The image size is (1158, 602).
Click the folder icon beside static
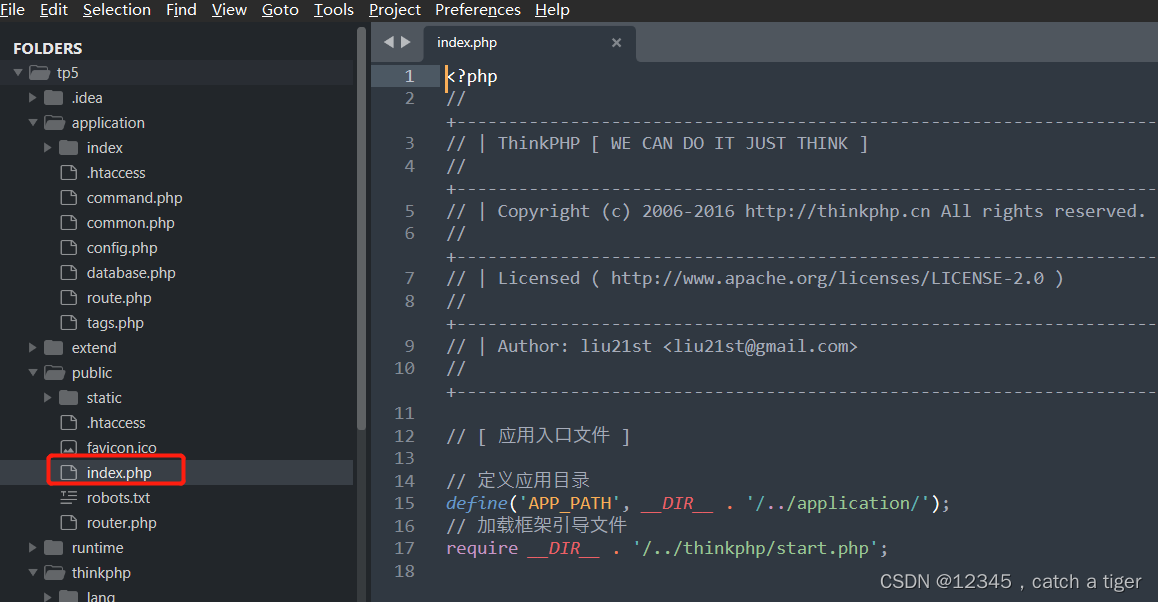click(x=67, y=397)
